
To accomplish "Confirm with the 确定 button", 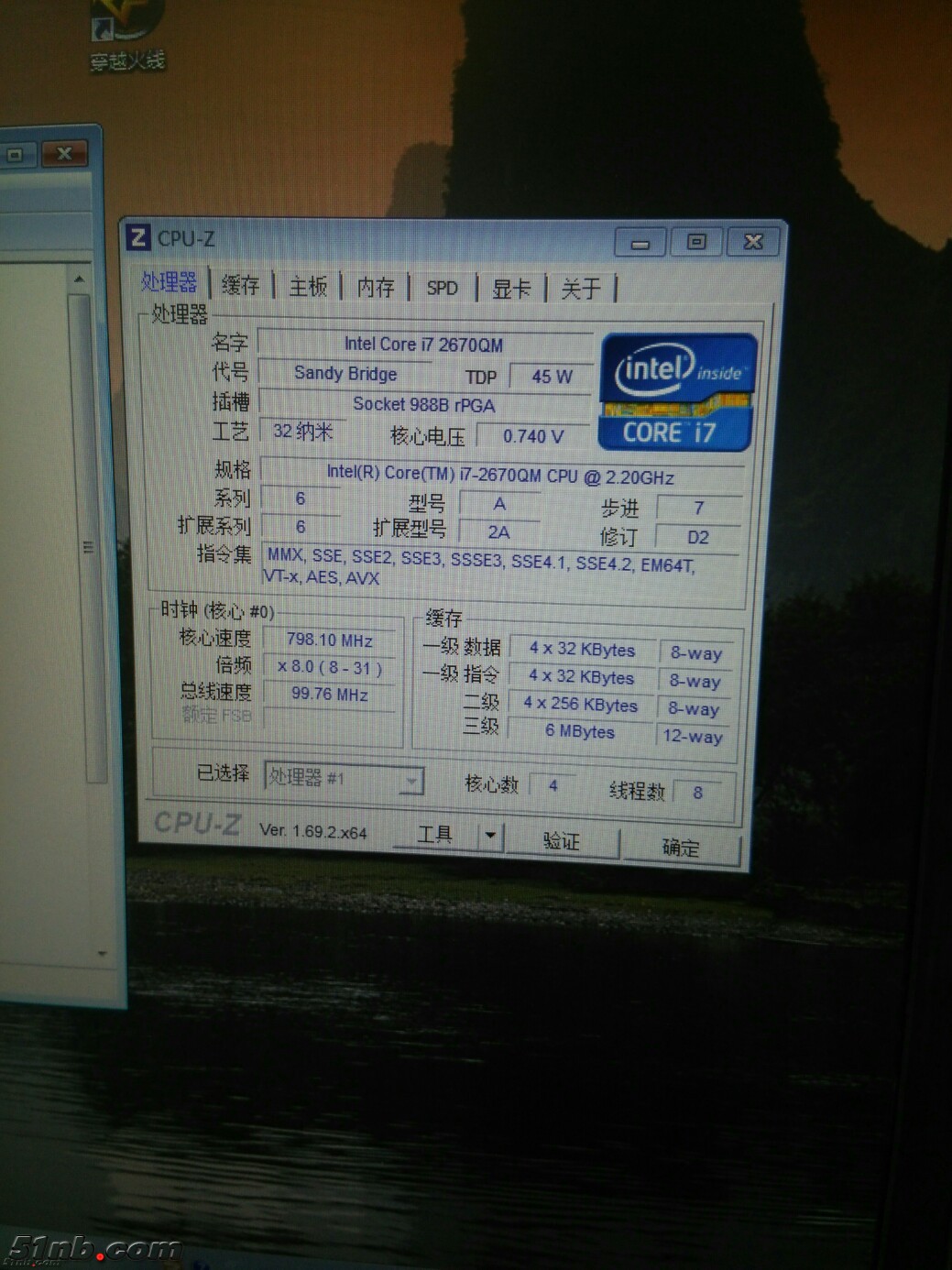I will pos(681,848).
